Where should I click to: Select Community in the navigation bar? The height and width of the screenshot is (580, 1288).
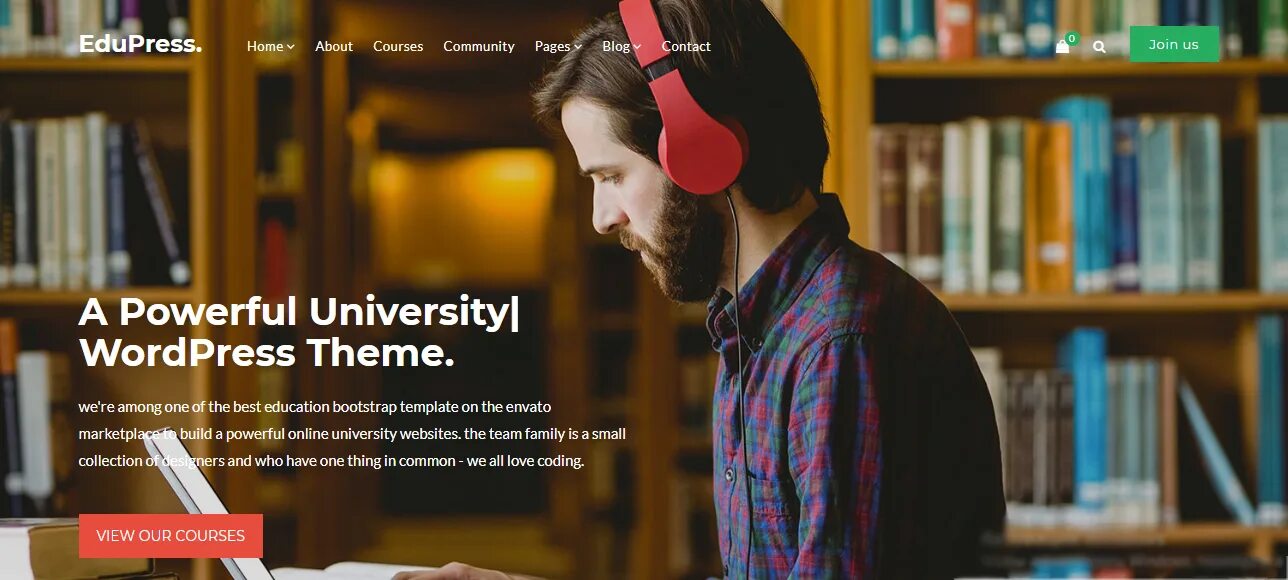(479, 46)
